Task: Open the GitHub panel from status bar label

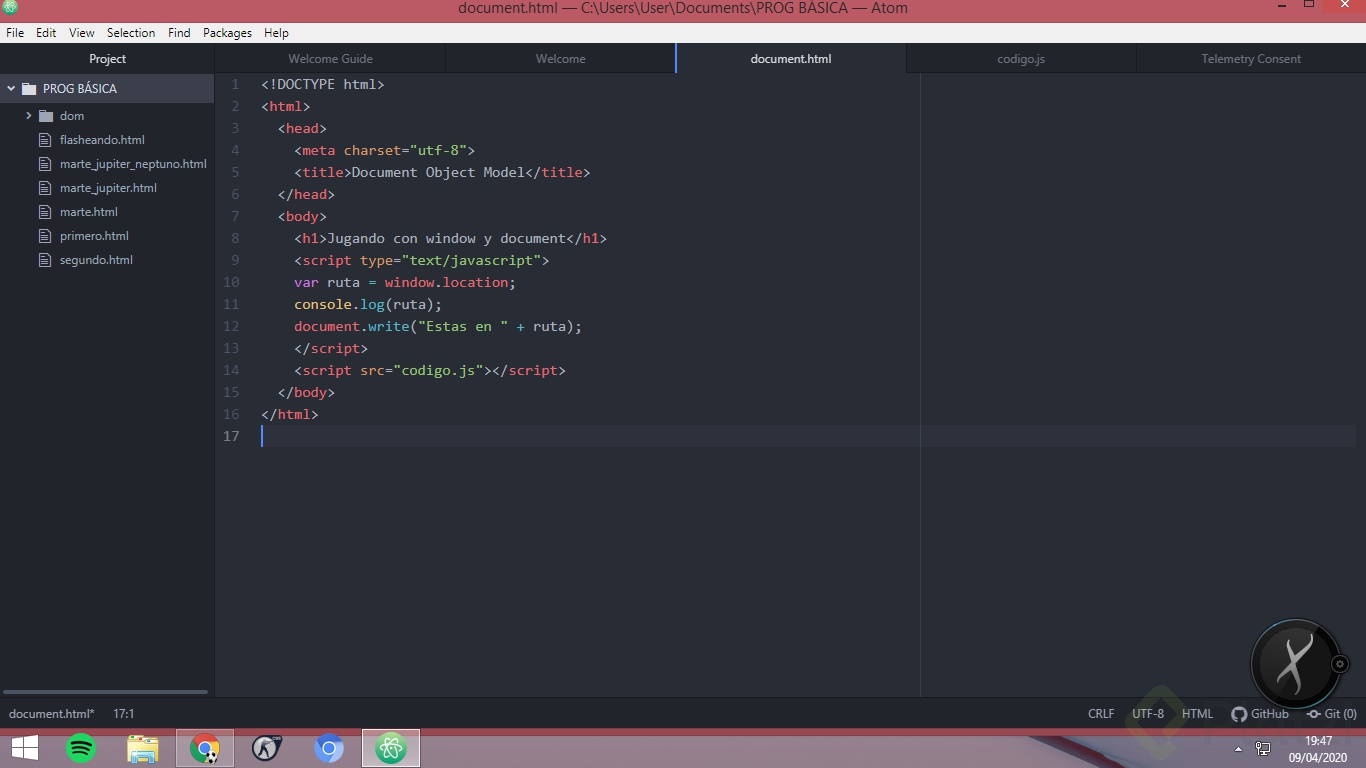Action: (x=1270, y=714)
